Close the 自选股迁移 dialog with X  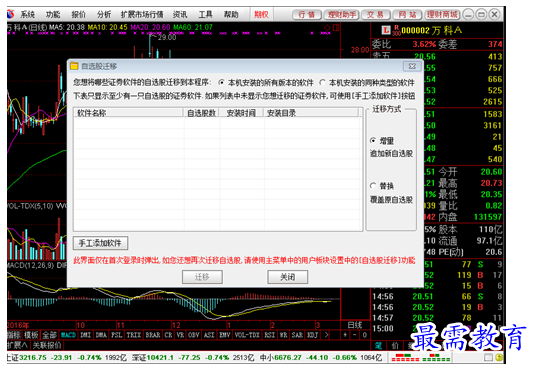(412, 66)
